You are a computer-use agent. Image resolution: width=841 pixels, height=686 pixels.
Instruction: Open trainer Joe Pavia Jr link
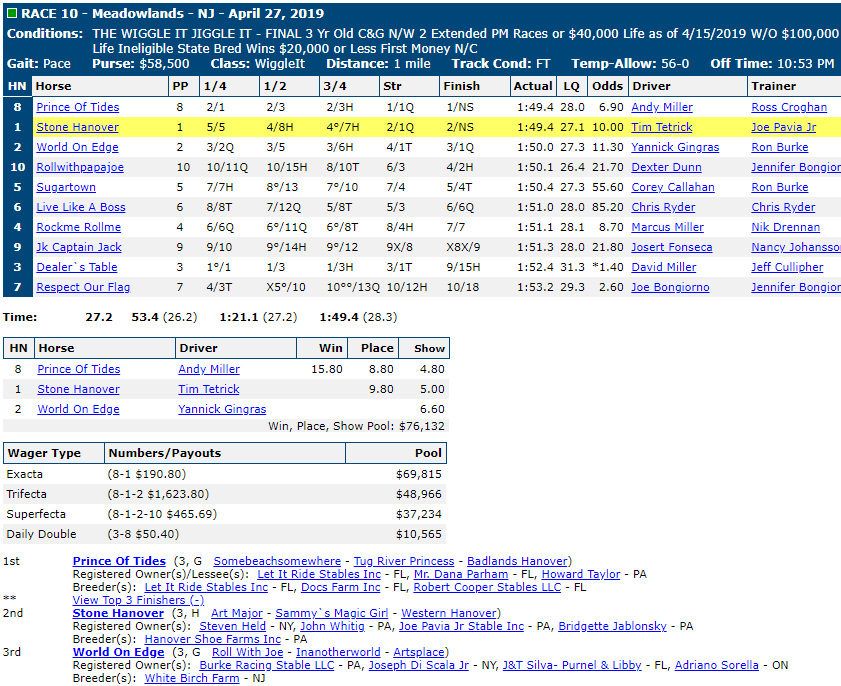click(x=784, y=127)
